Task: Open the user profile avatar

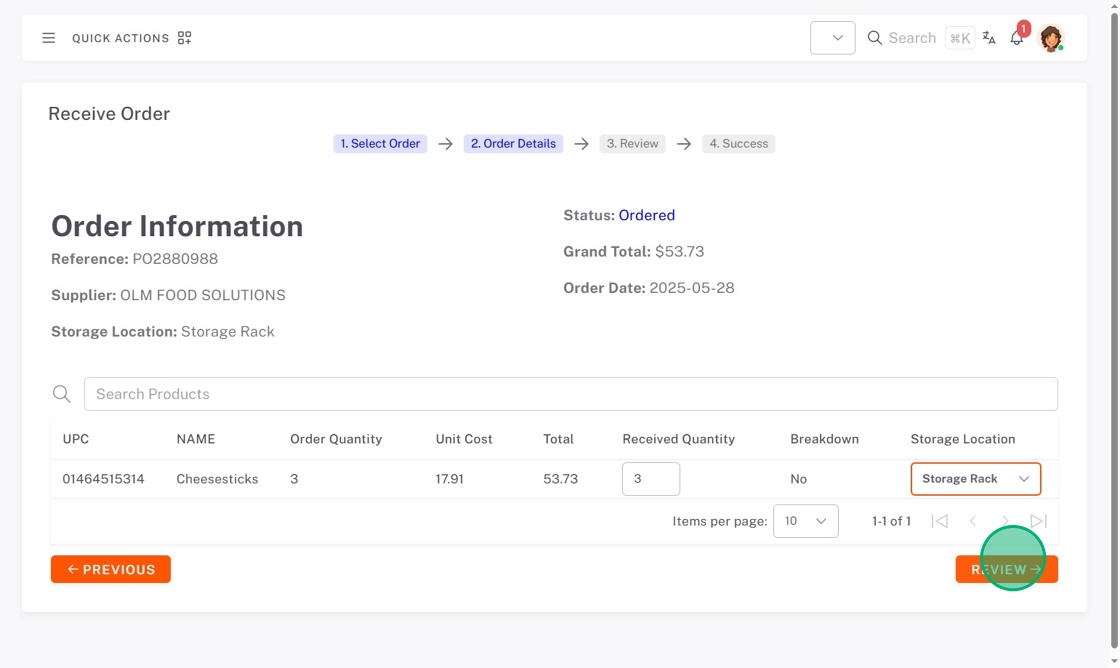Action: [x=1050, y=38]
